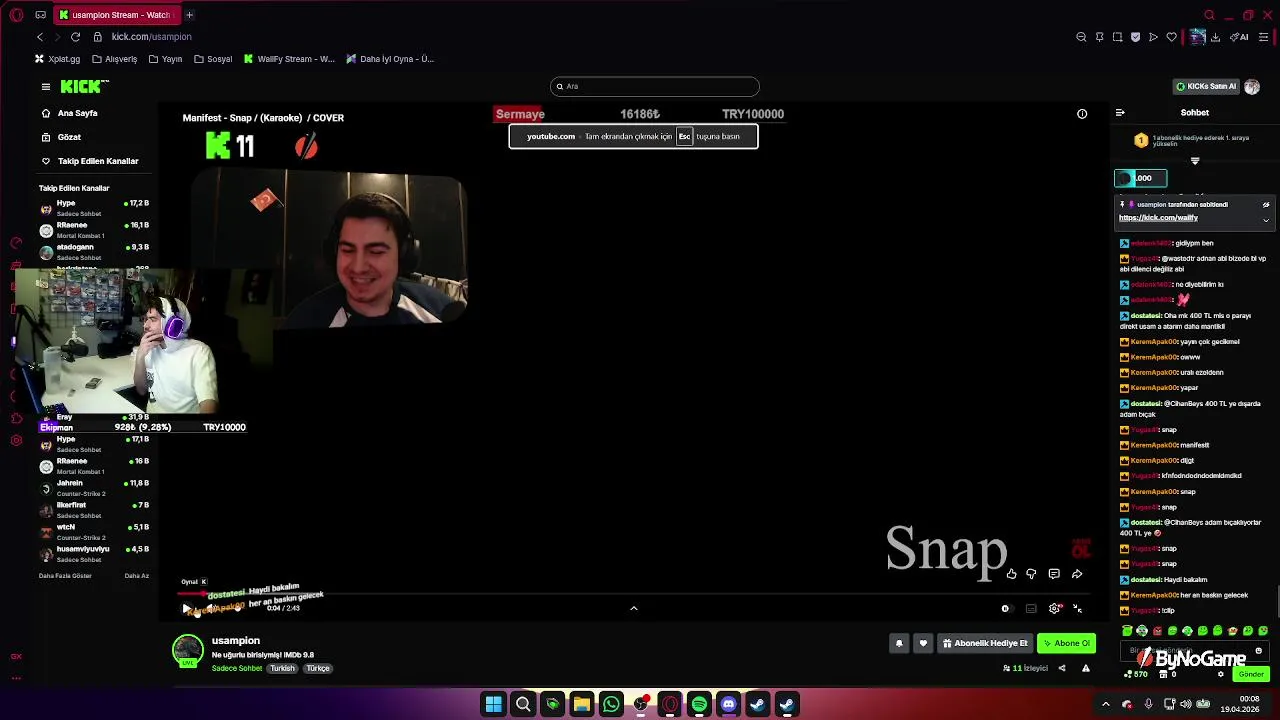1280x720 pixels.
Task: Share the usampion stream
Action: [x=1062, y=668]
